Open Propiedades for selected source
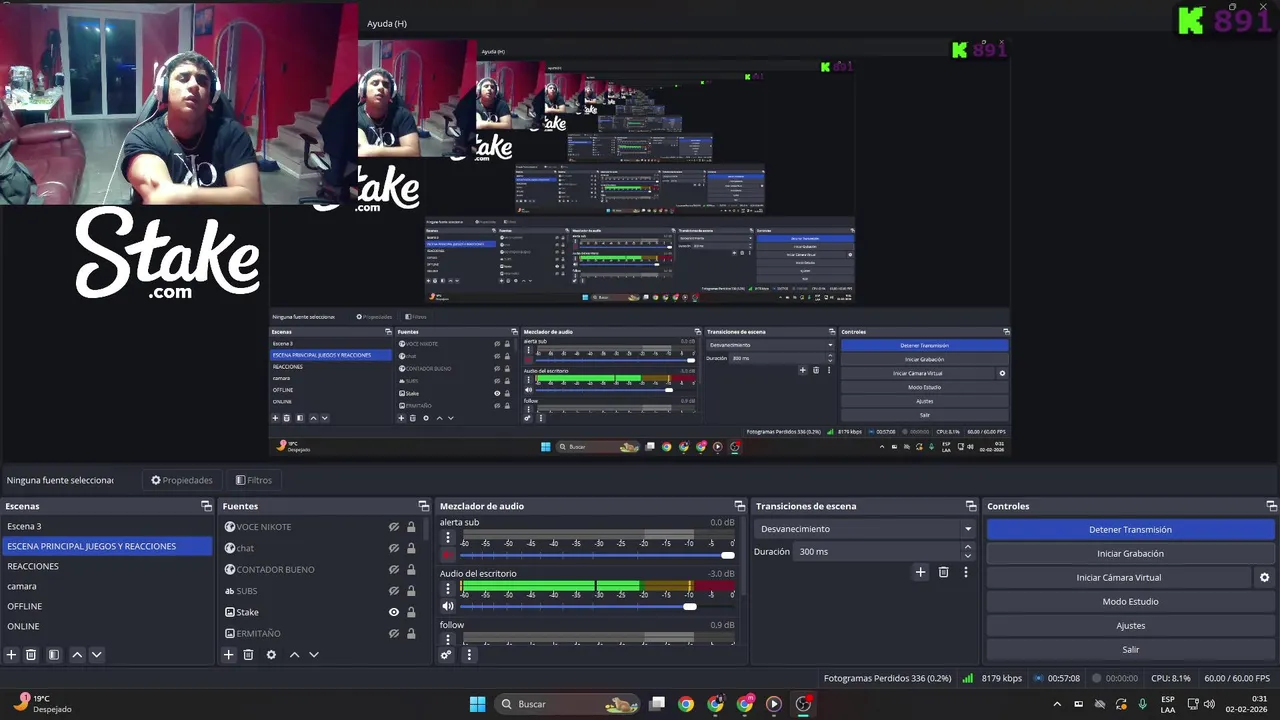The image size is (1280, 720). pyautogui.click(x=182, y=480)
